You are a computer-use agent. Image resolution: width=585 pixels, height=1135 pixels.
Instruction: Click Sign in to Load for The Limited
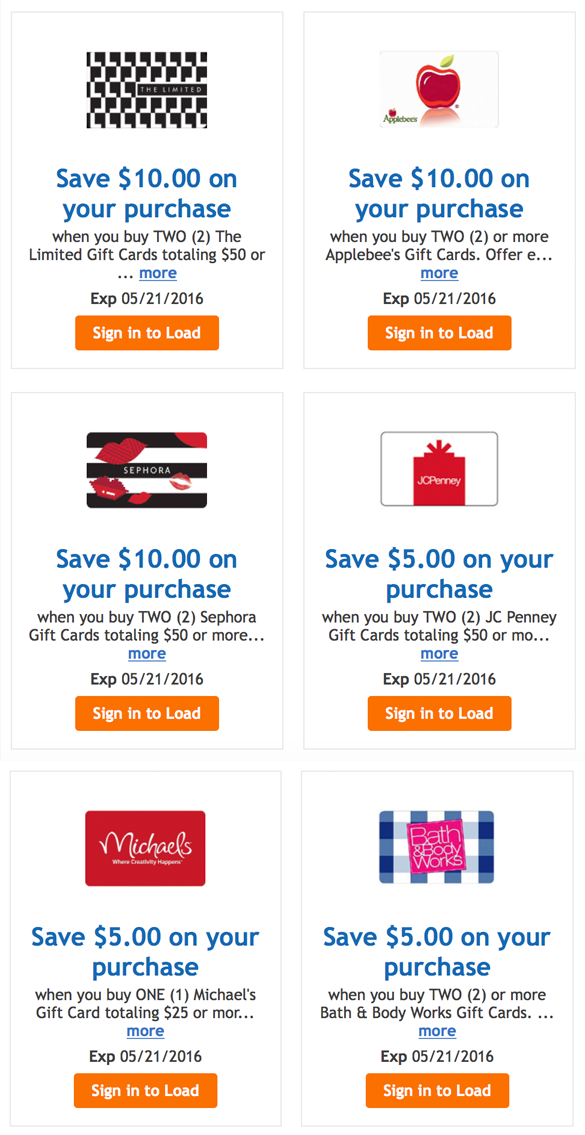pyautogui.click(x=146, y=333)
